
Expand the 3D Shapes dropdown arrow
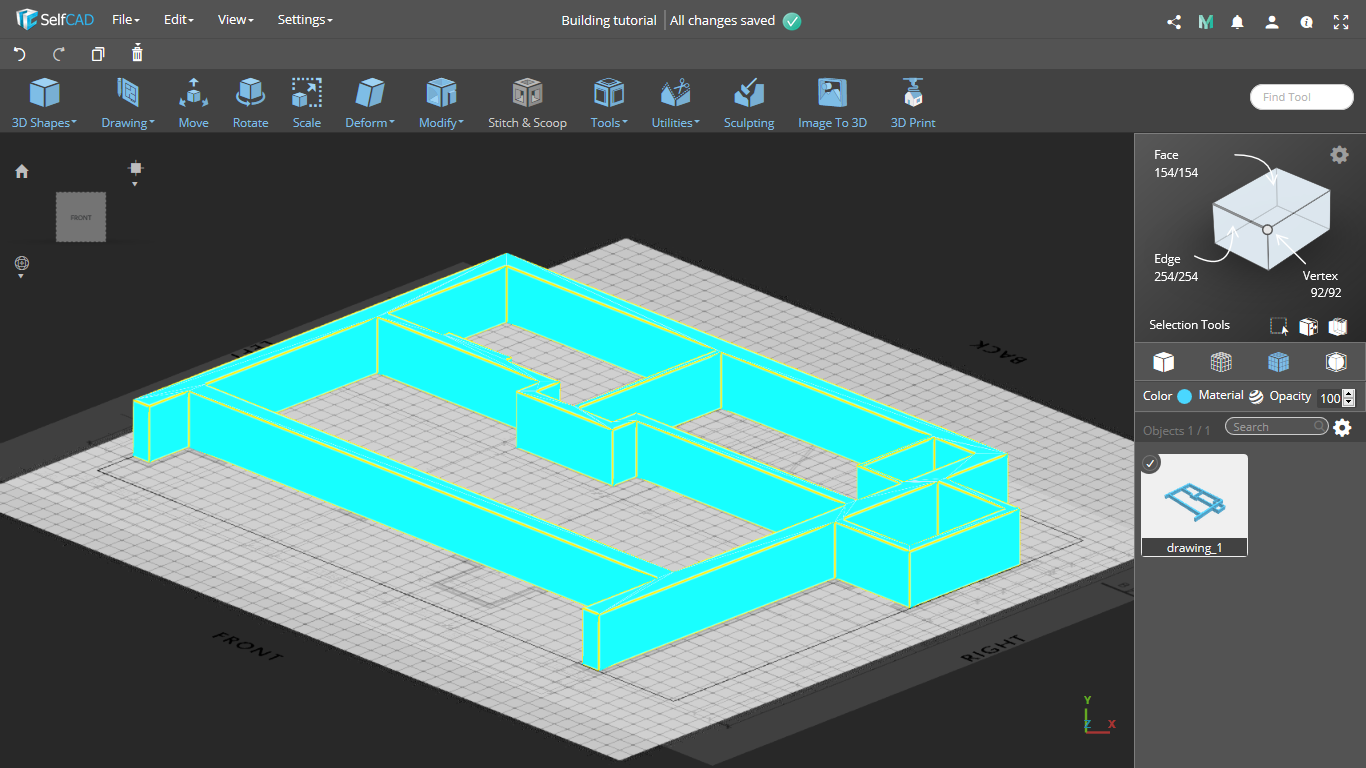click(74, 123)
